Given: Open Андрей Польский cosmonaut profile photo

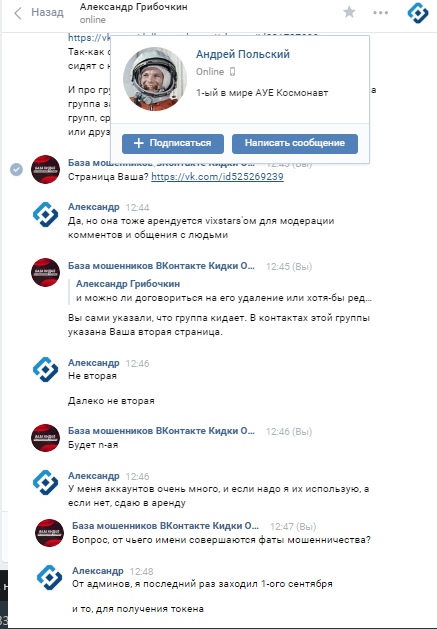Looking at the screenshot, I should 155,79.
